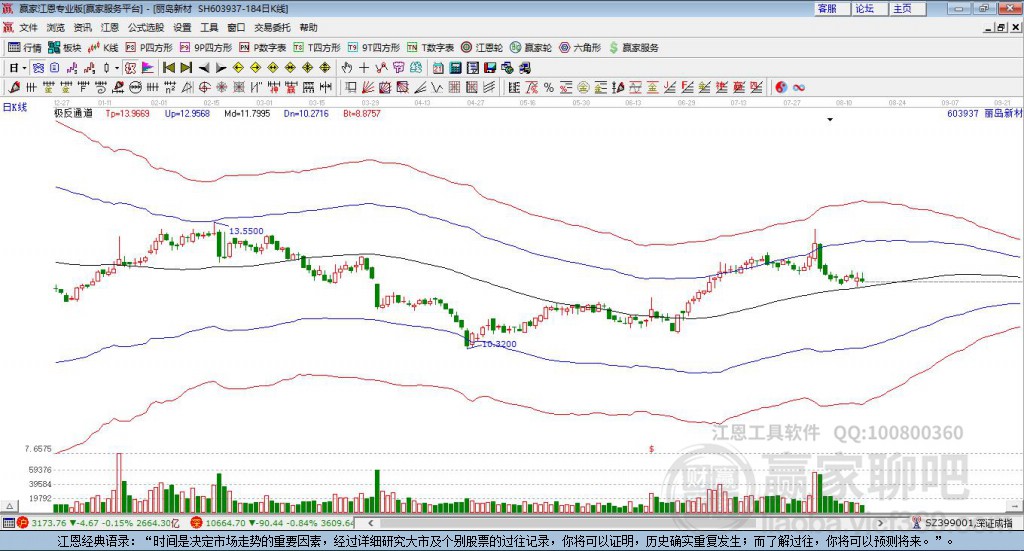Viewport: 1024px width, 551px height.
Task: Click the percent sign drawing tool
Action: click(x=549, y=87)
